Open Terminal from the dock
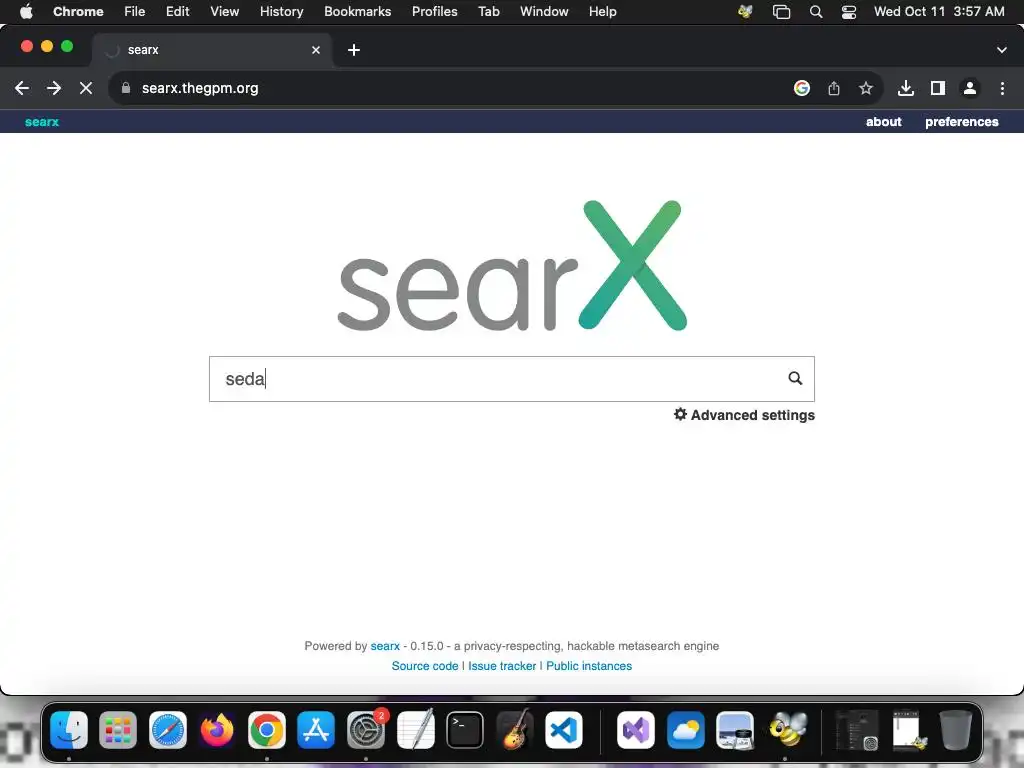 (465, 730)
